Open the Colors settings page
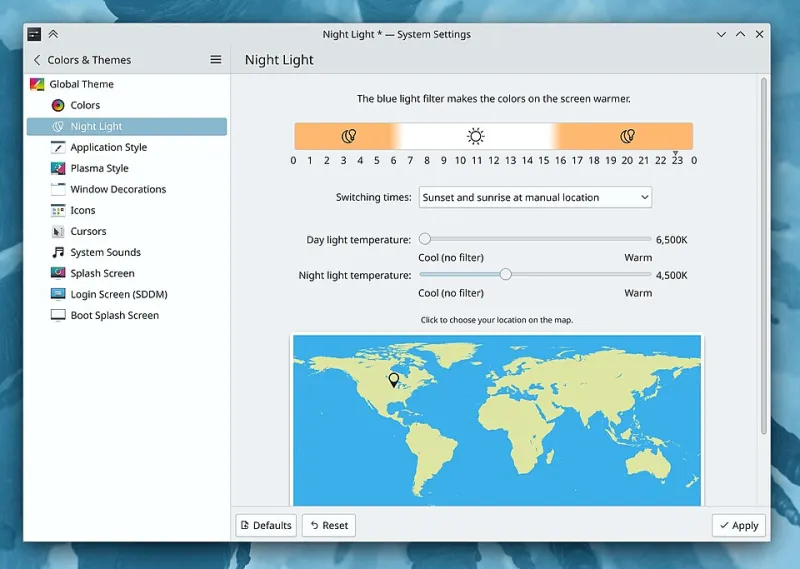The image size is (800, 569). (x=127, y=105)
